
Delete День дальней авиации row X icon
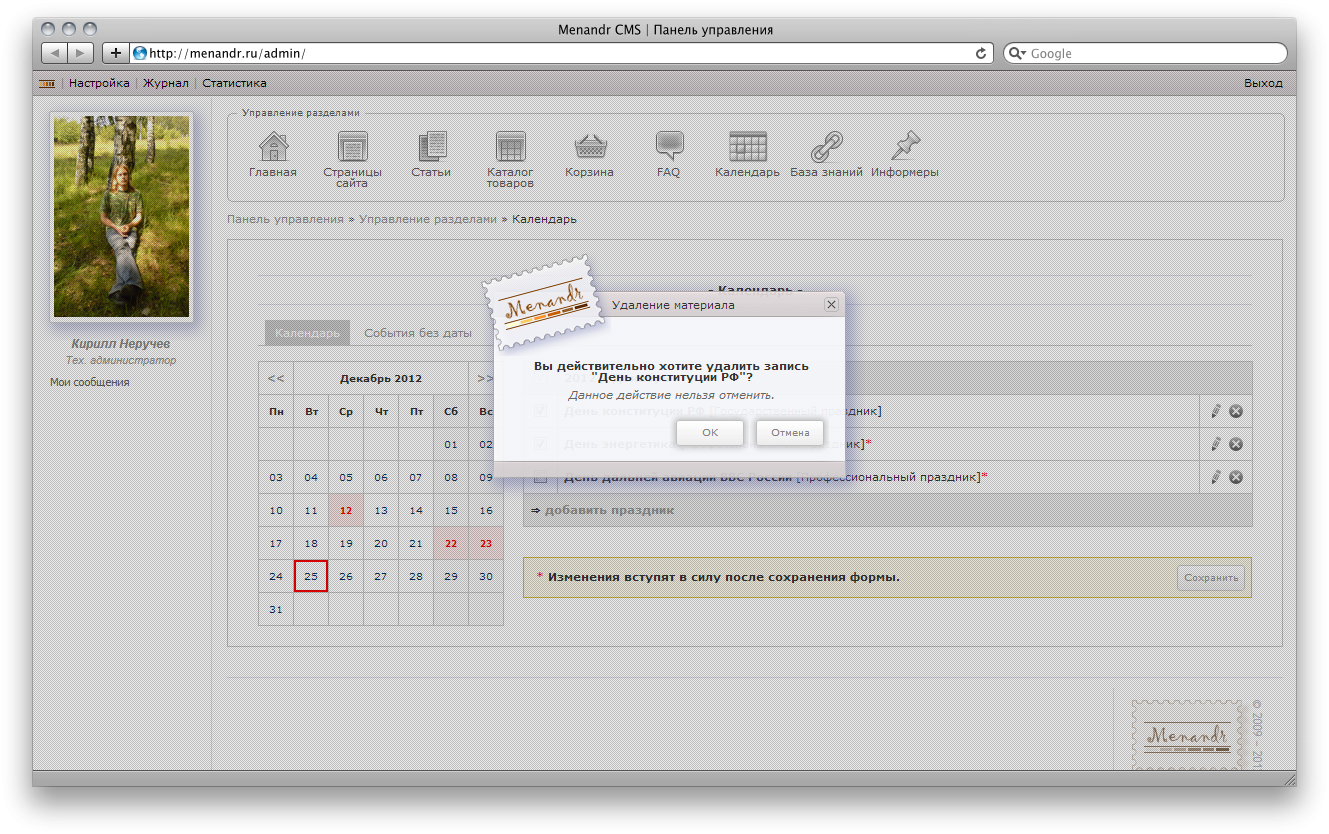point(1236,477)
